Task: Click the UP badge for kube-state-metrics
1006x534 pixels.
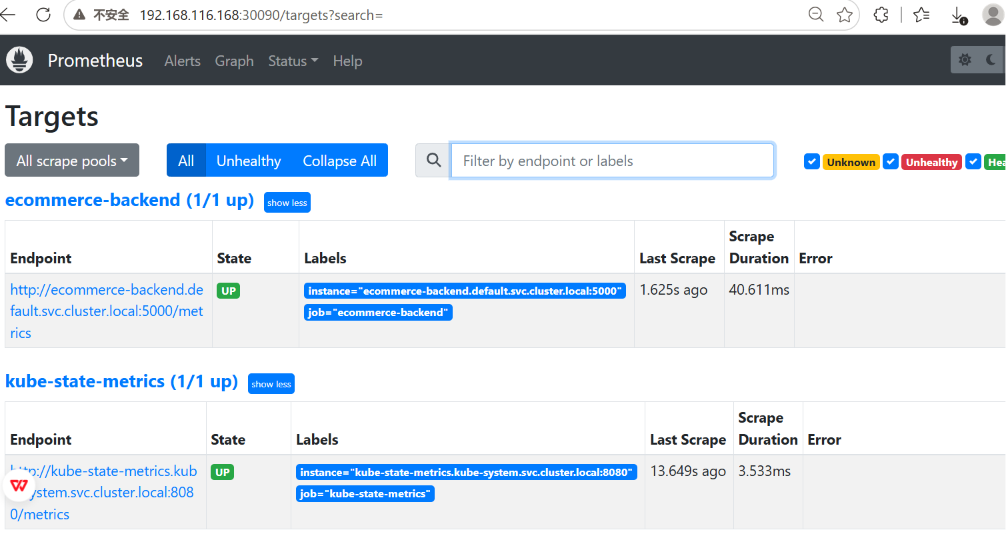Action: [x=222, y=472]
